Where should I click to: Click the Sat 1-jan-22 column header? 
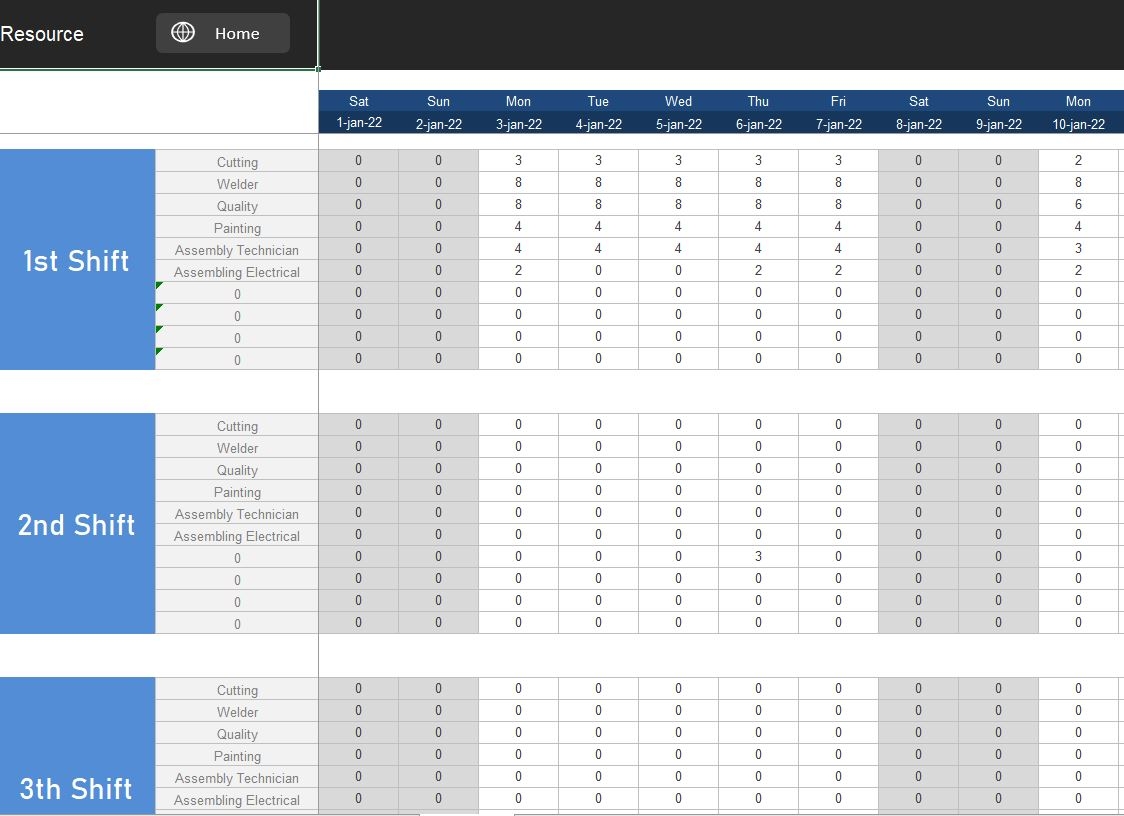(358, 112)
